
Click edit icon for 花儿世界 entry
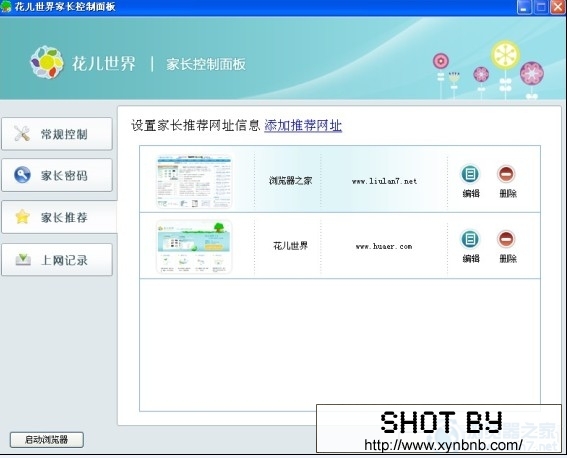pos(470,239)
